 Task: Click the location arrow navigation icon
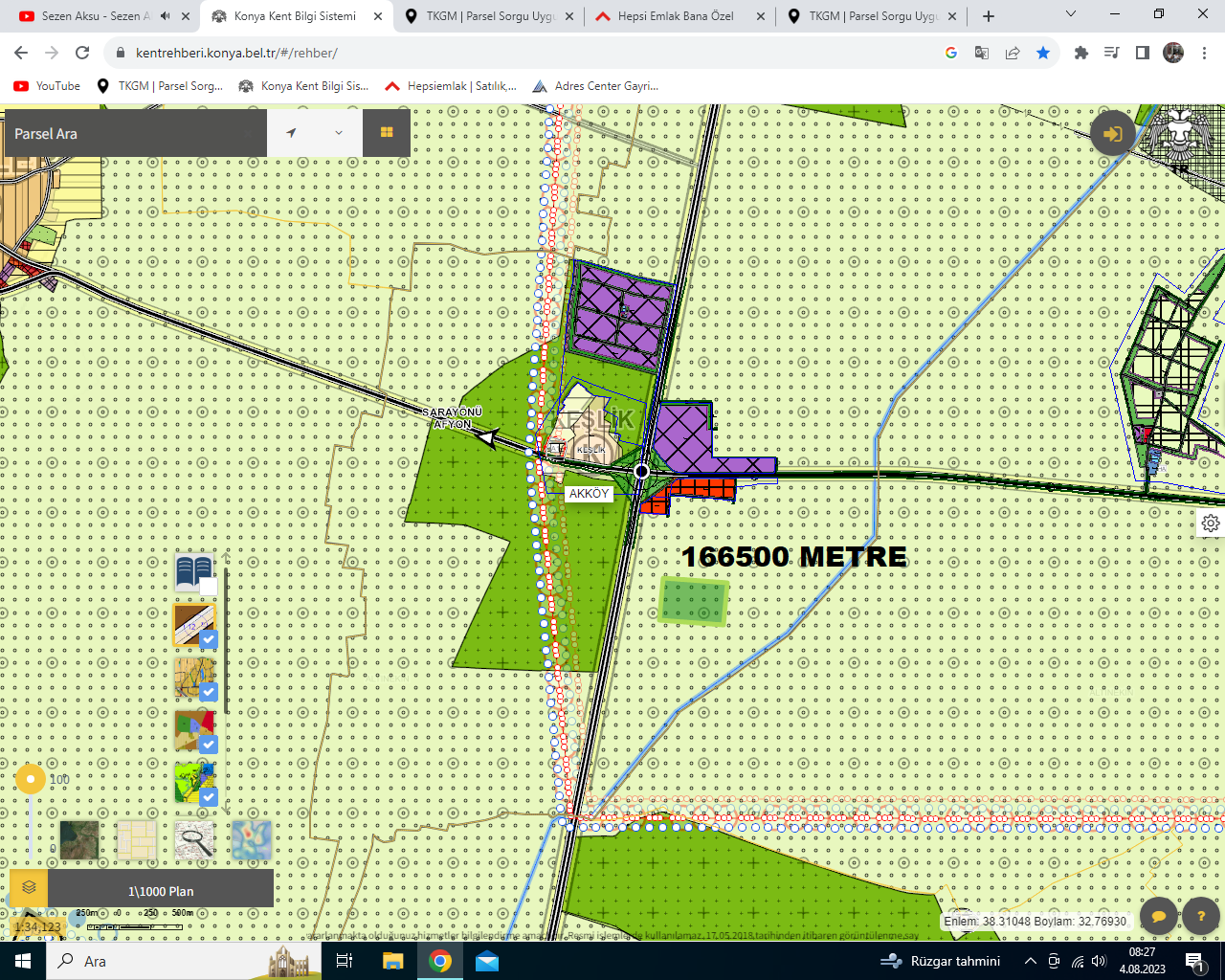(x=291, y=133)
